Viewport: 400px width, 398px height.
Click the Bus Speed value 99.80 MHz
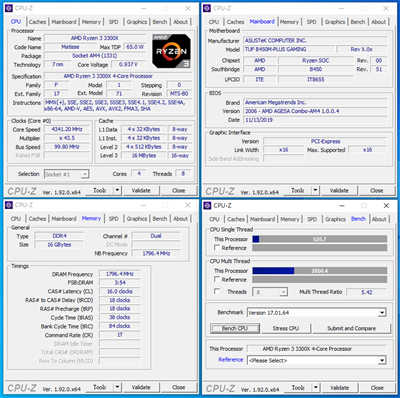pos(67,147)
